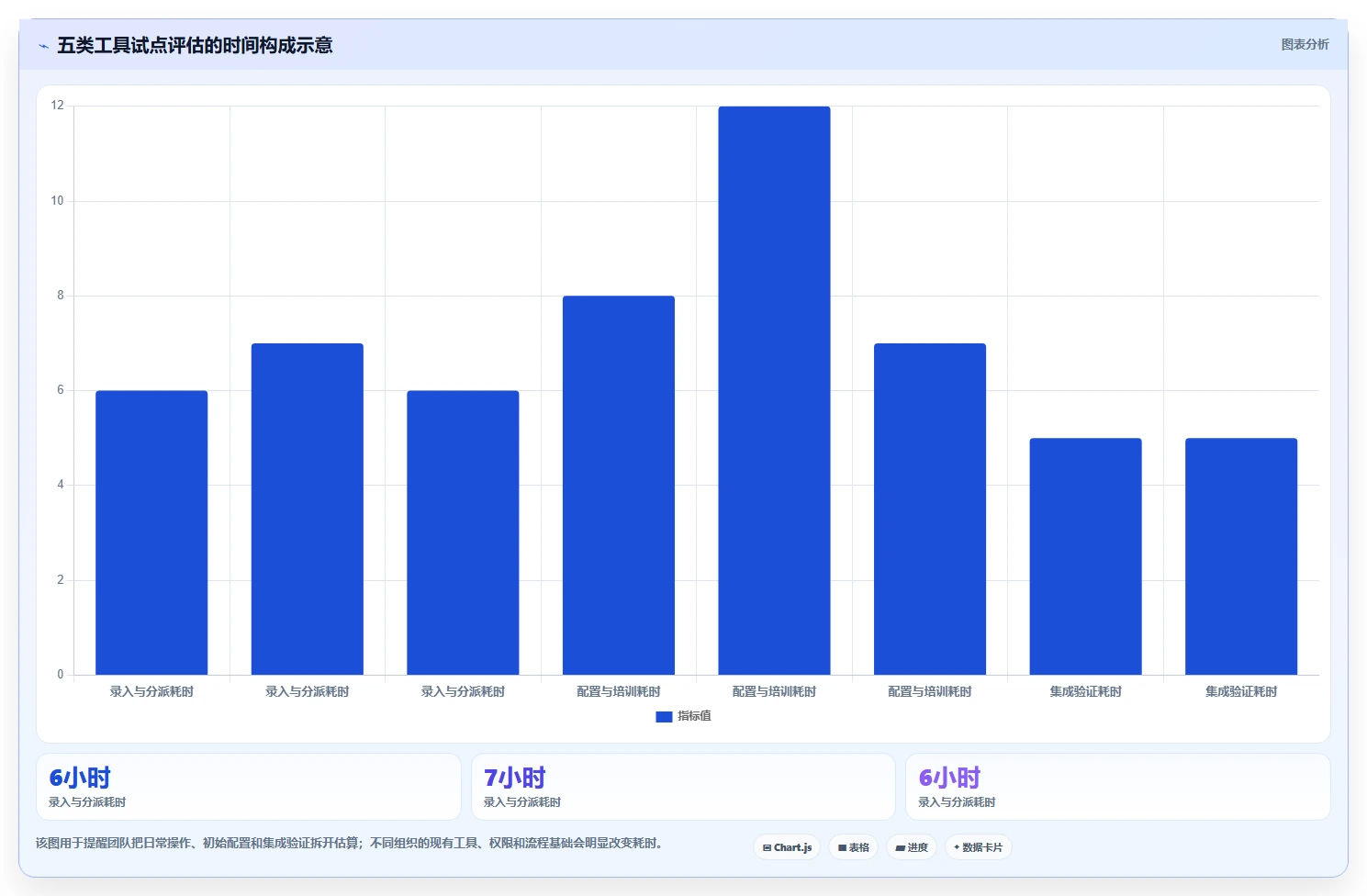
Task: Click the 录入与分派耗时 bar with value 7
Action: 308,509
